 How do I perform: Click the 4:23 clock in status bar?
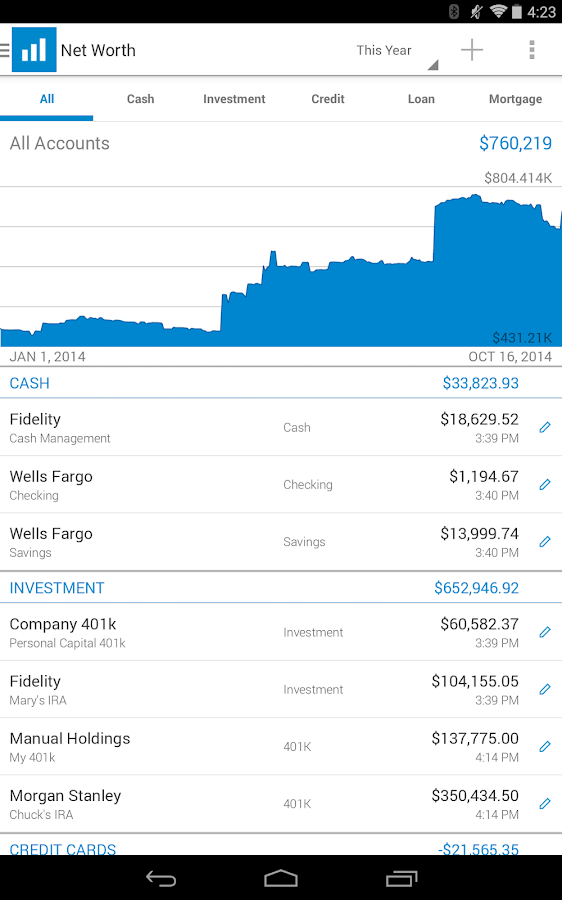tap(541, 12)
